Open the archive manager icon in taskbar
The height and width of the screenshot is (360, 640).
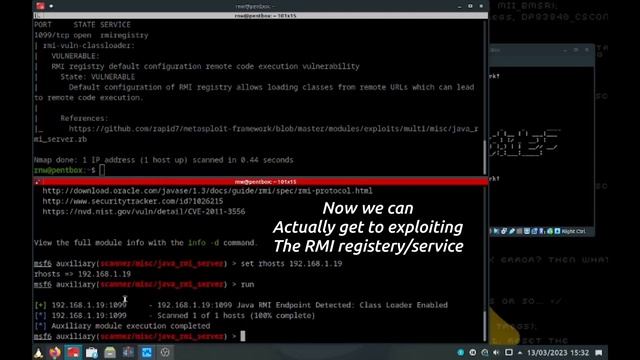tap(110, 353)
